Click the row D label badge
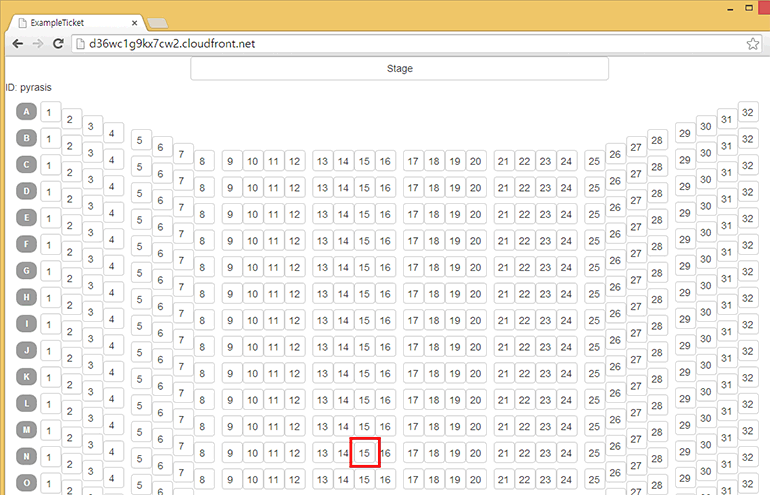Image resolution: width=770 pixels, height=495 pixels. tap(26, 191)
